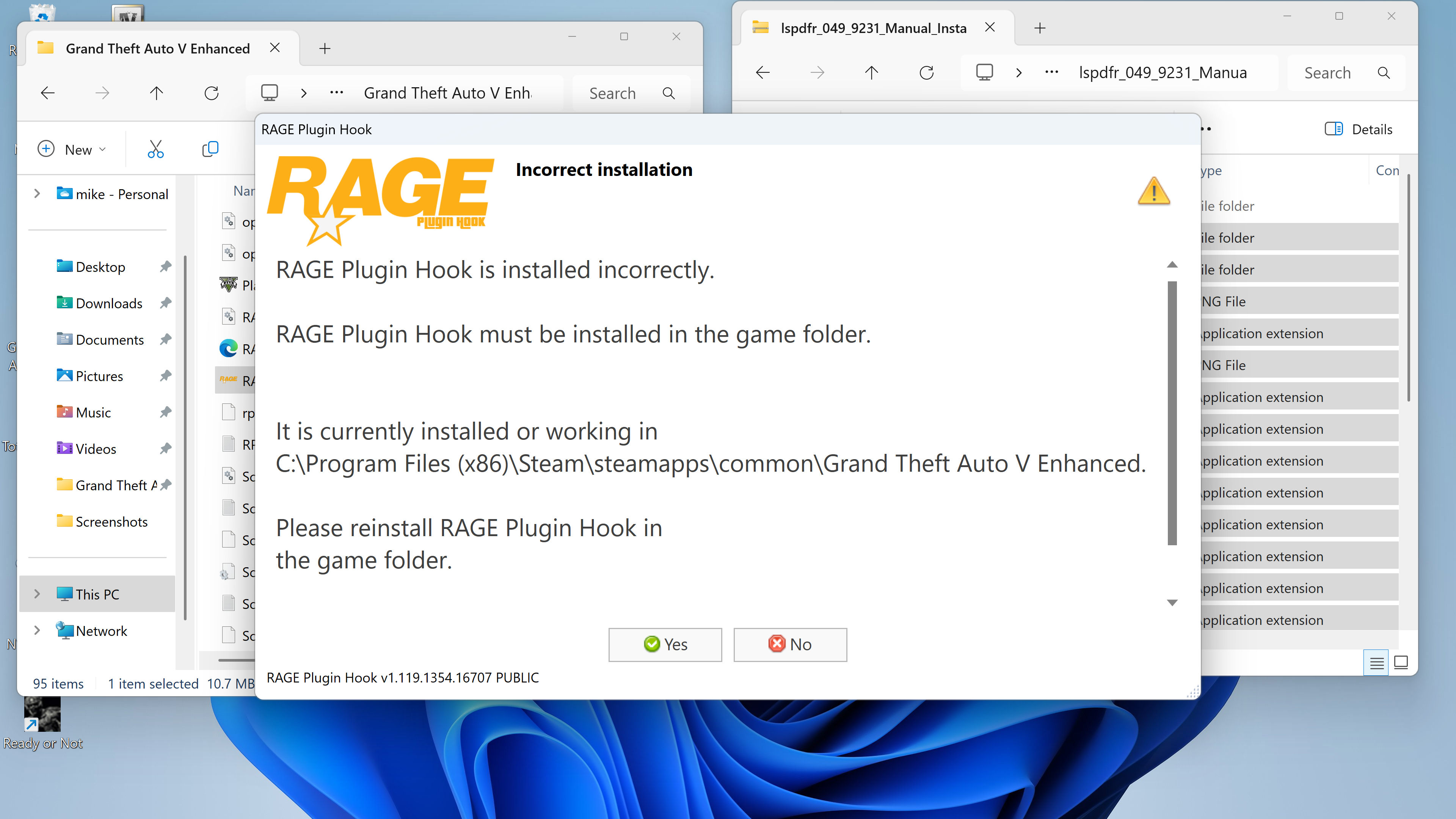The width and height of the screenshot is (1456, 819).
Task: Add a new tab in lspdfr window
Action: coord(1039,28)
